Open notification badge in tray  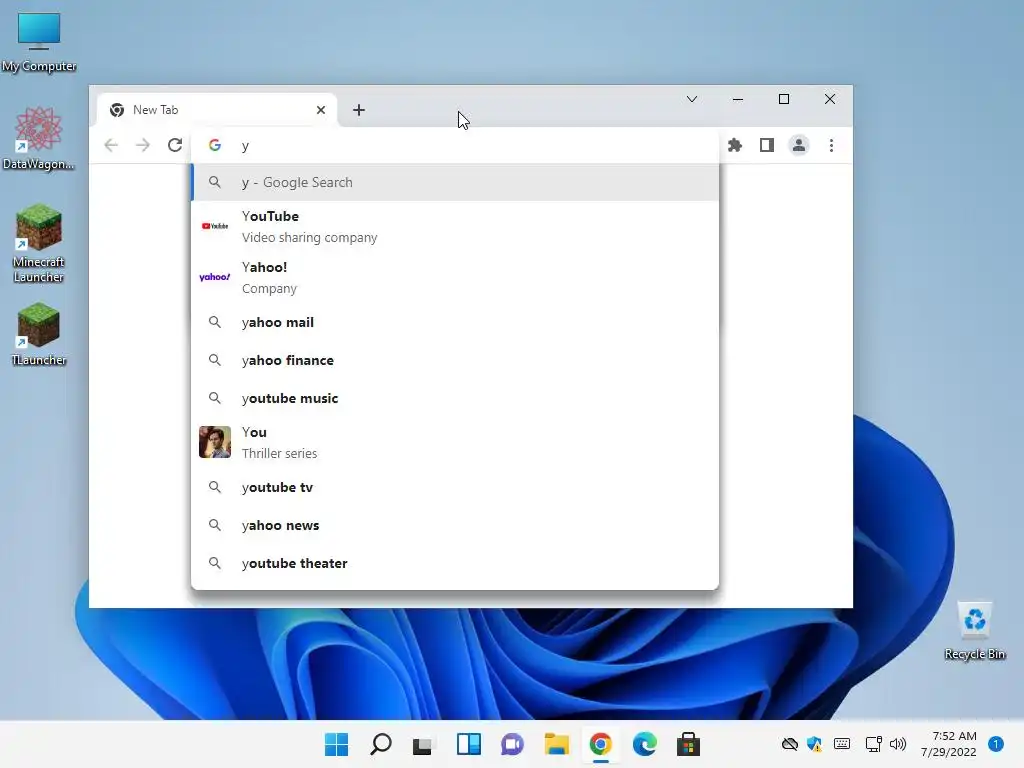(995, 744)
